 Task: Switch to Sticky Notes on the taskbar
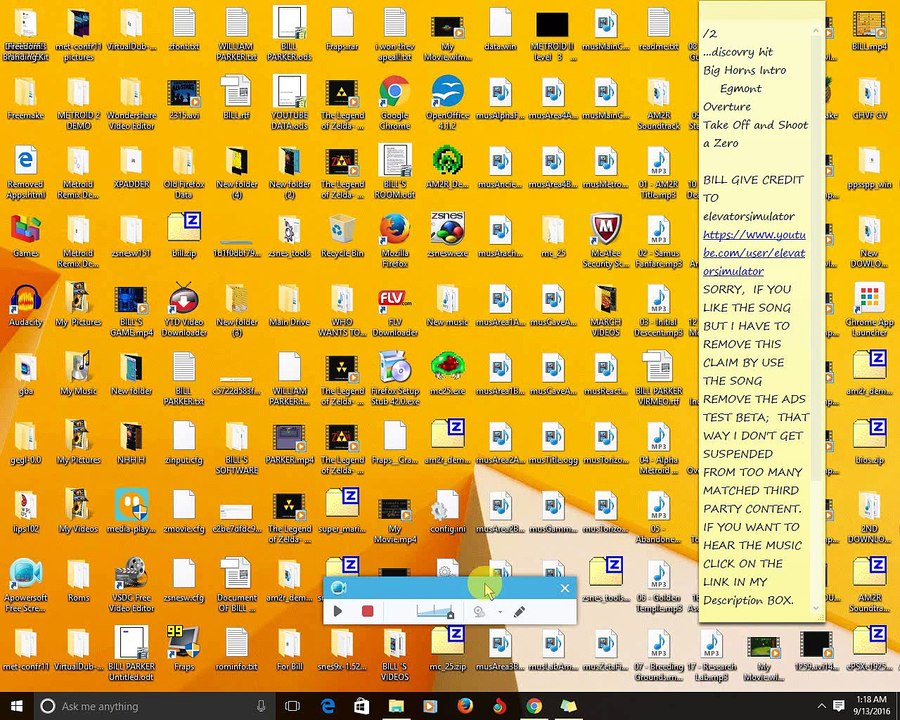[x=569, y=706]
